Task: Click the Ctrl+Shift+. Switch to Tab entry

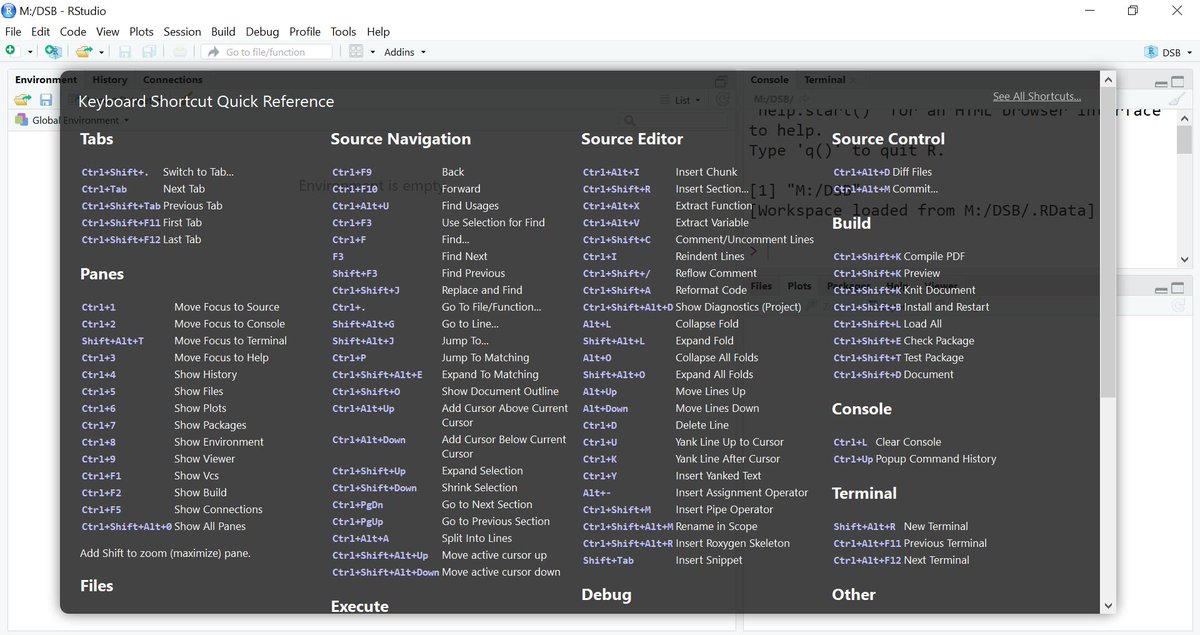Action: 158,172
